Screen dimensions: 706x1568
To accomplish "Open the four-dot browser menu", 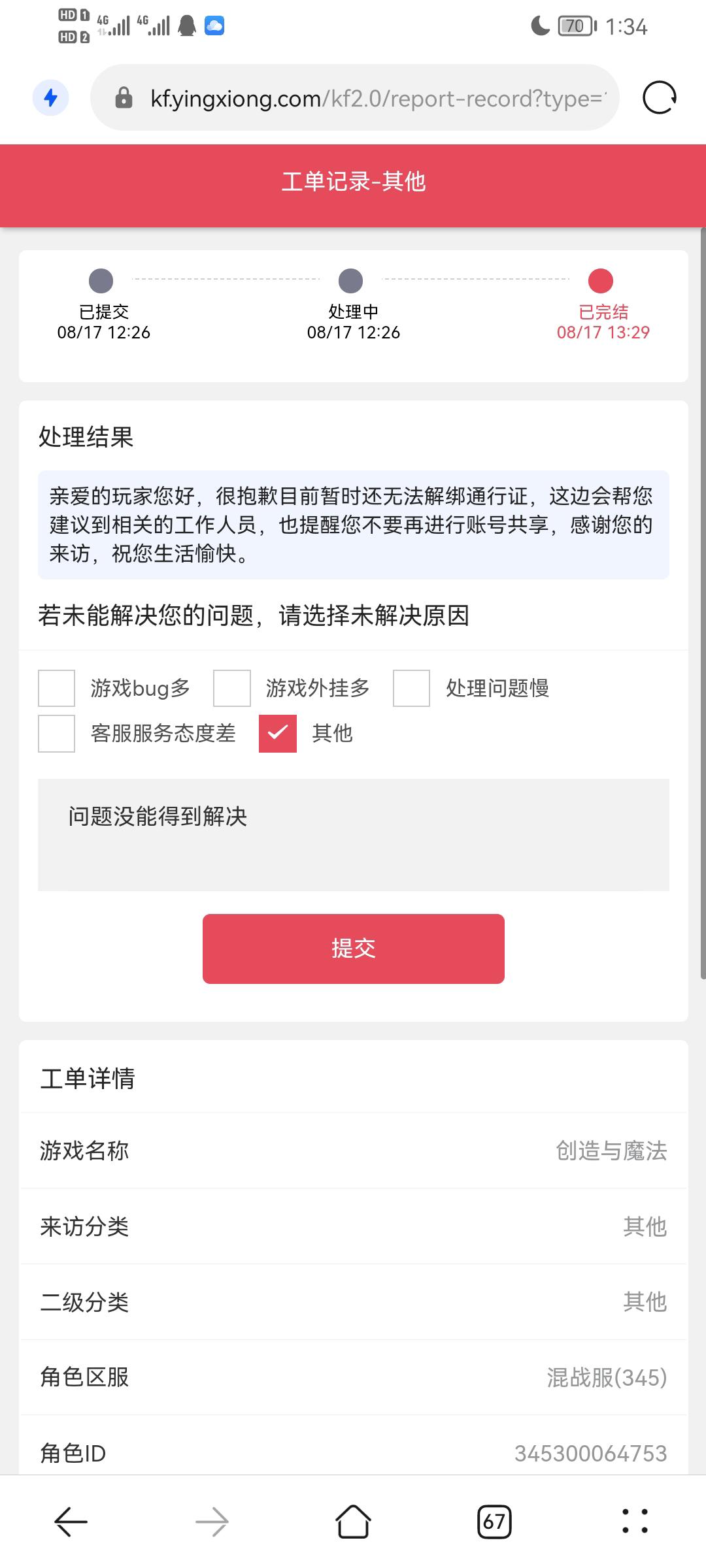I will pos(635,1522).
